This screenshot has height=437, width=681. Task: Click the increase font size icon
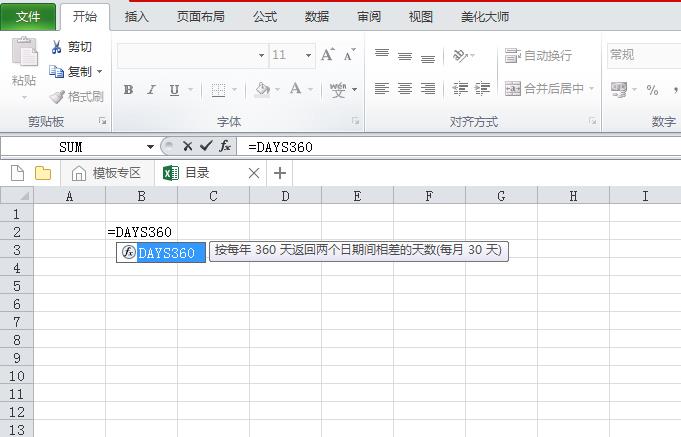[x=328, y=55]
